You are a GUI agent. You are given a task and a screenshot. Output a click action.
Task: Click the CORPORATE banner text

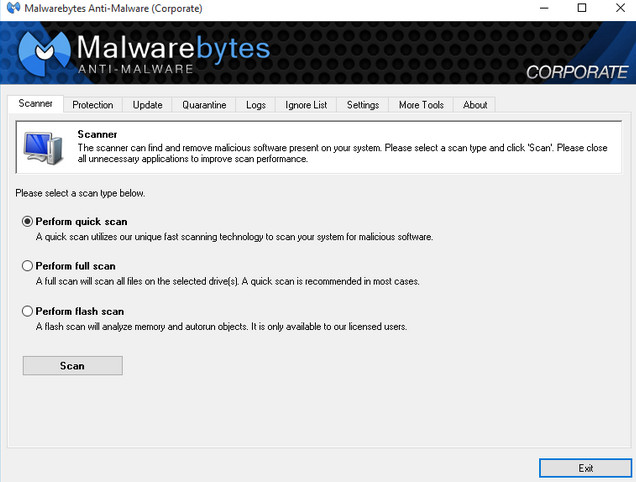tap(577, 72)
